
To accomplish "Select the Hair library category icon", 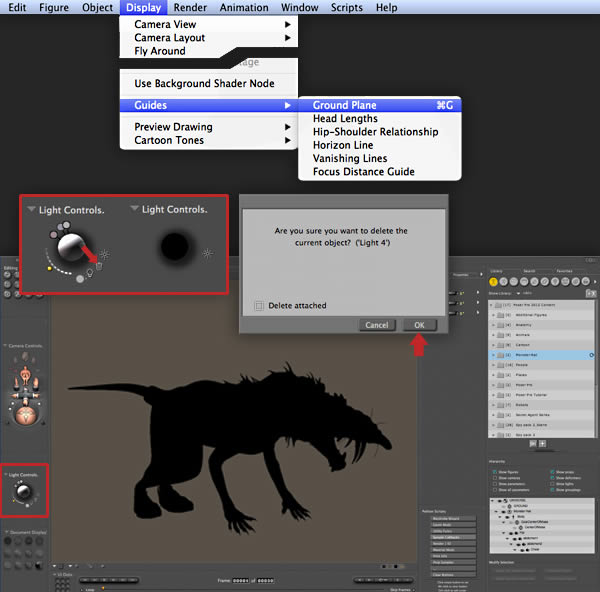I will (x=524, y=282).
